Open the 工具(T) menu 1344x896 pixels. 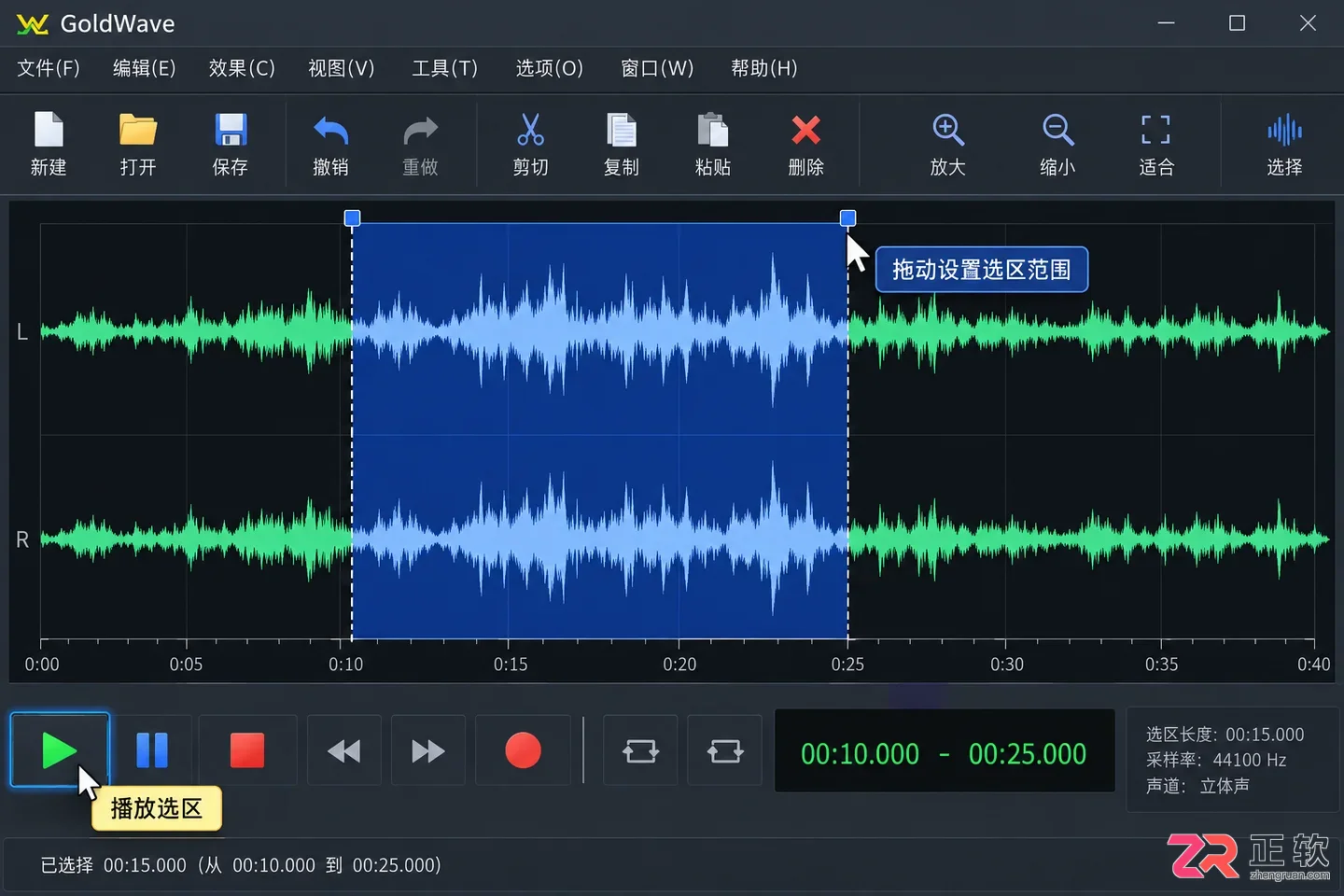pyautogui.click(x=444, y=68)
